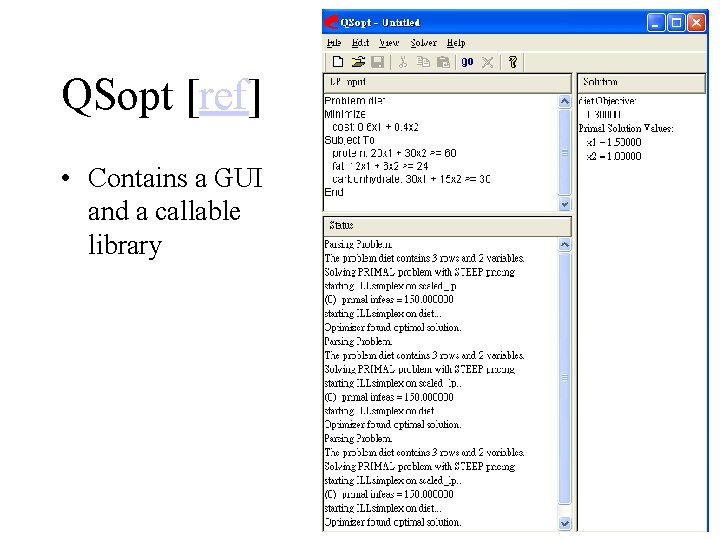Click the LP Input scrollbar down arrow
Image resolution: width=720 pixels, height=540 pixels.
click(x=565, y=204)
